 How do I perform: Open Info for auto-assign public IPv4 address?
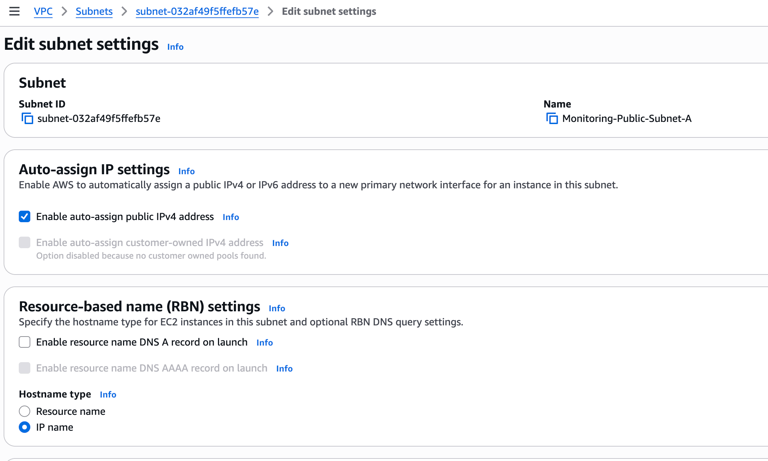click(x=231, y=217)
